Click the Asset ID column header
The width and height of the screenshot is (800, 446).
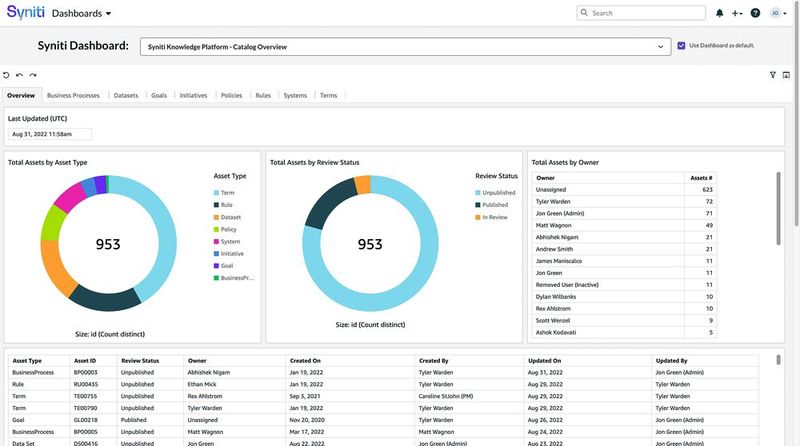(85, 360)
